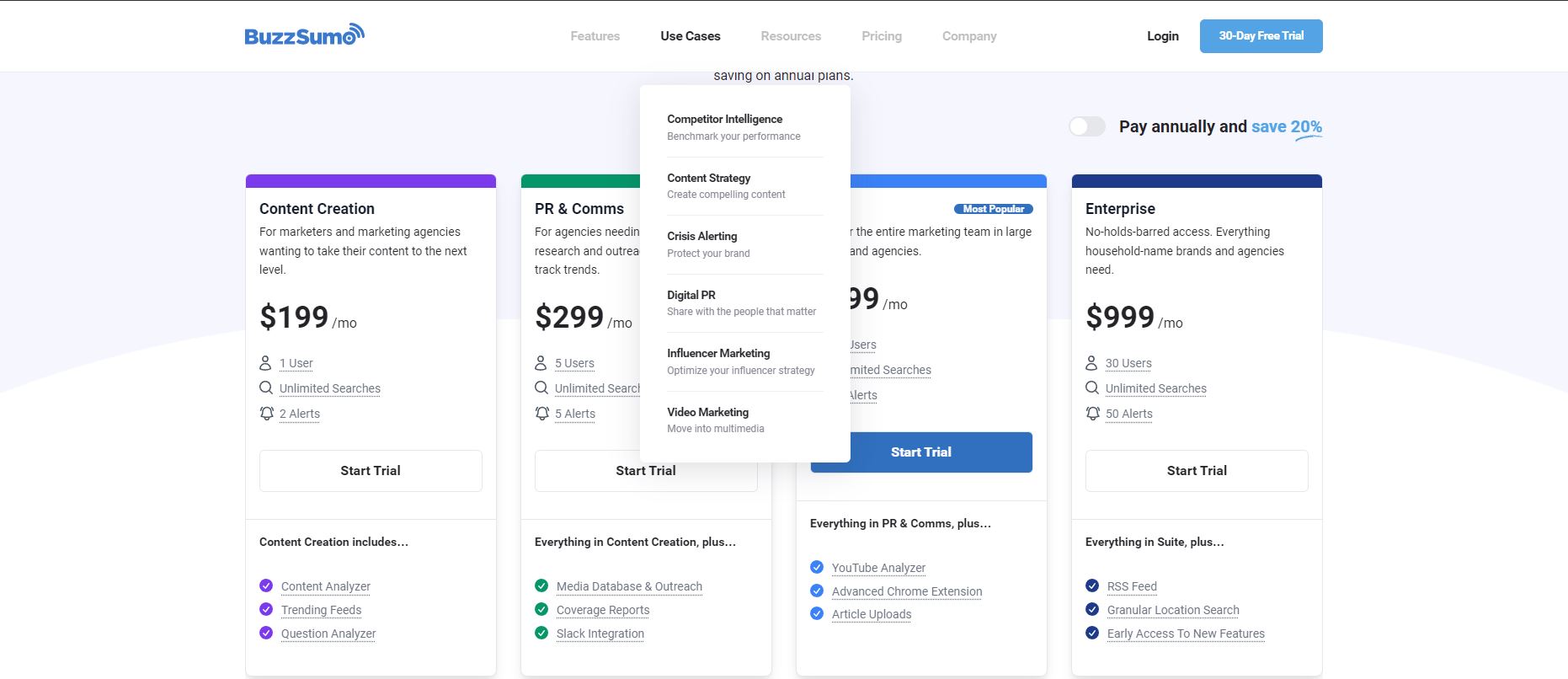Click the bell icon next to 5 Alerts
Viewport: 1568px width, 679px height.
pyautogui.click(x=541, y=413)
